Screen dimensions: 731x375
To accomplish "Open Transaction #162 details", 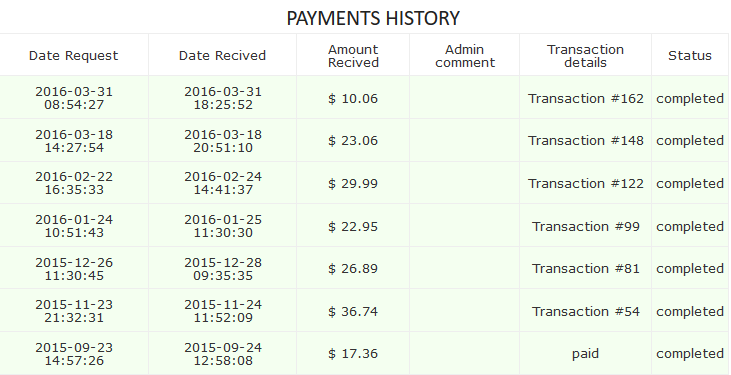I will pos(586,98).
